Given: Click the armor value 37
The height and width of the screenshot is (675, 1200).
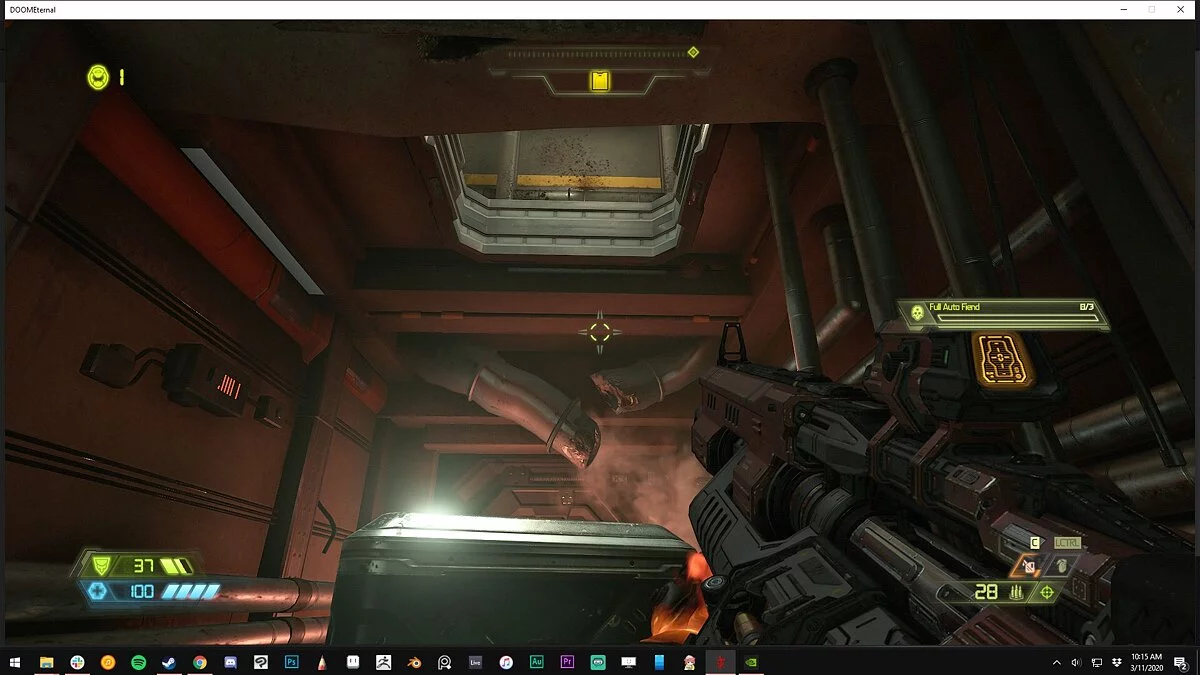Looking at the screenshot, I should [143, 566].
